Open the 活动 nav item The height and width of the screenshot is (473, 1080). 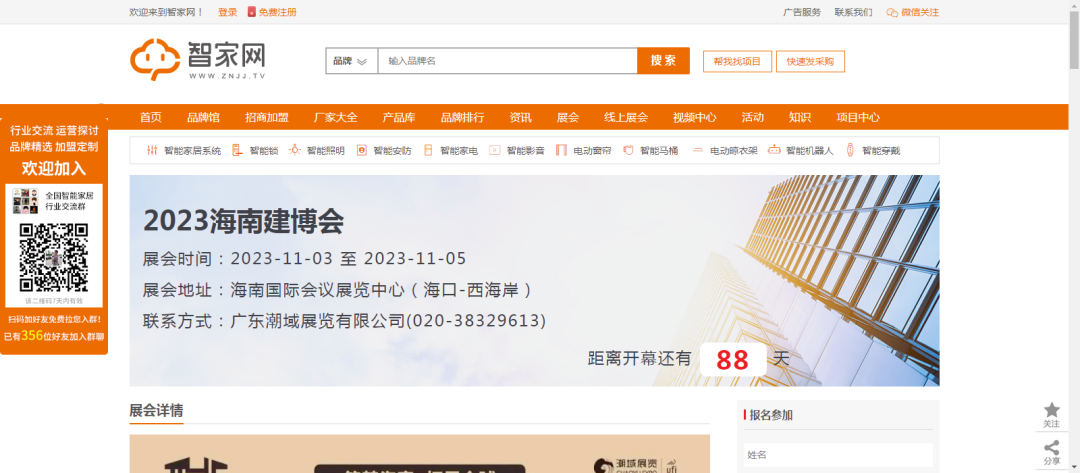(x=752, y=117)
